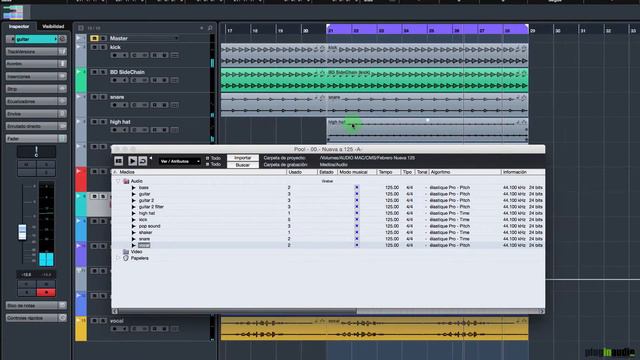Click bar 29 on the timeline ruler
This screenshot has width=640, height=360.
(x=533, y=31)
